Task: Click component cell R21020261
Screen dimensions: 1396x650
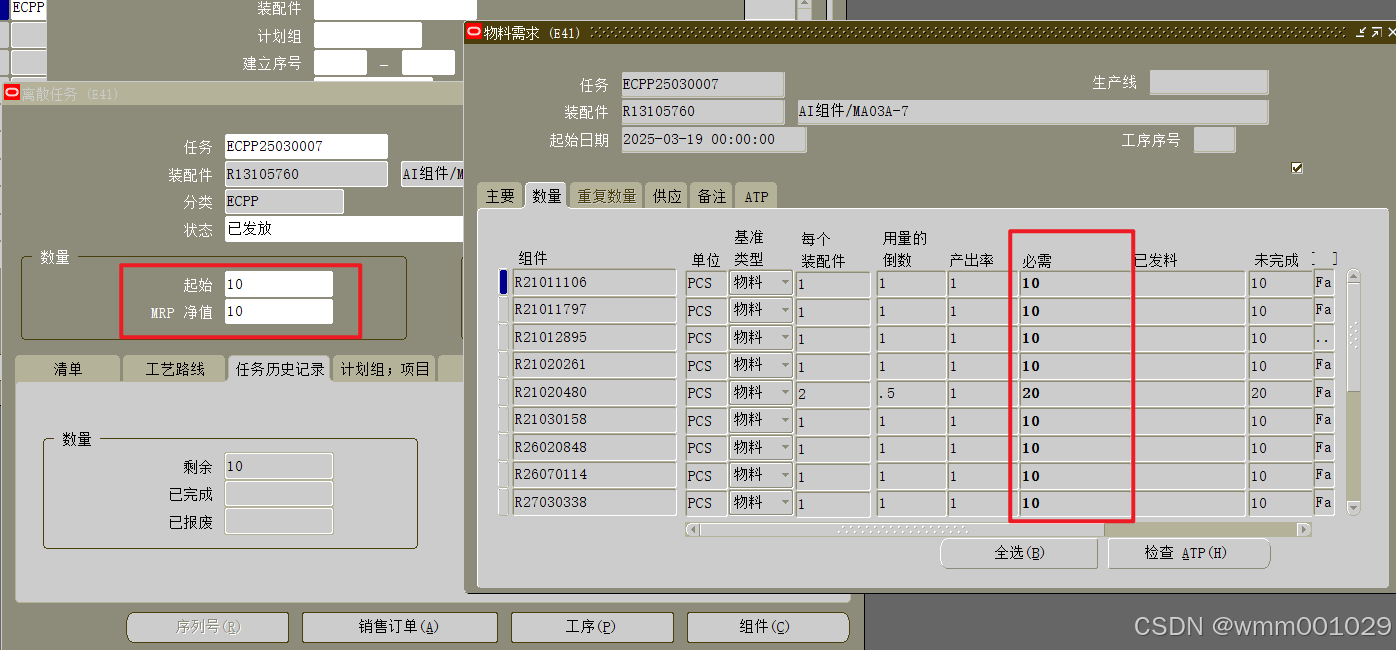Action: 595,366
